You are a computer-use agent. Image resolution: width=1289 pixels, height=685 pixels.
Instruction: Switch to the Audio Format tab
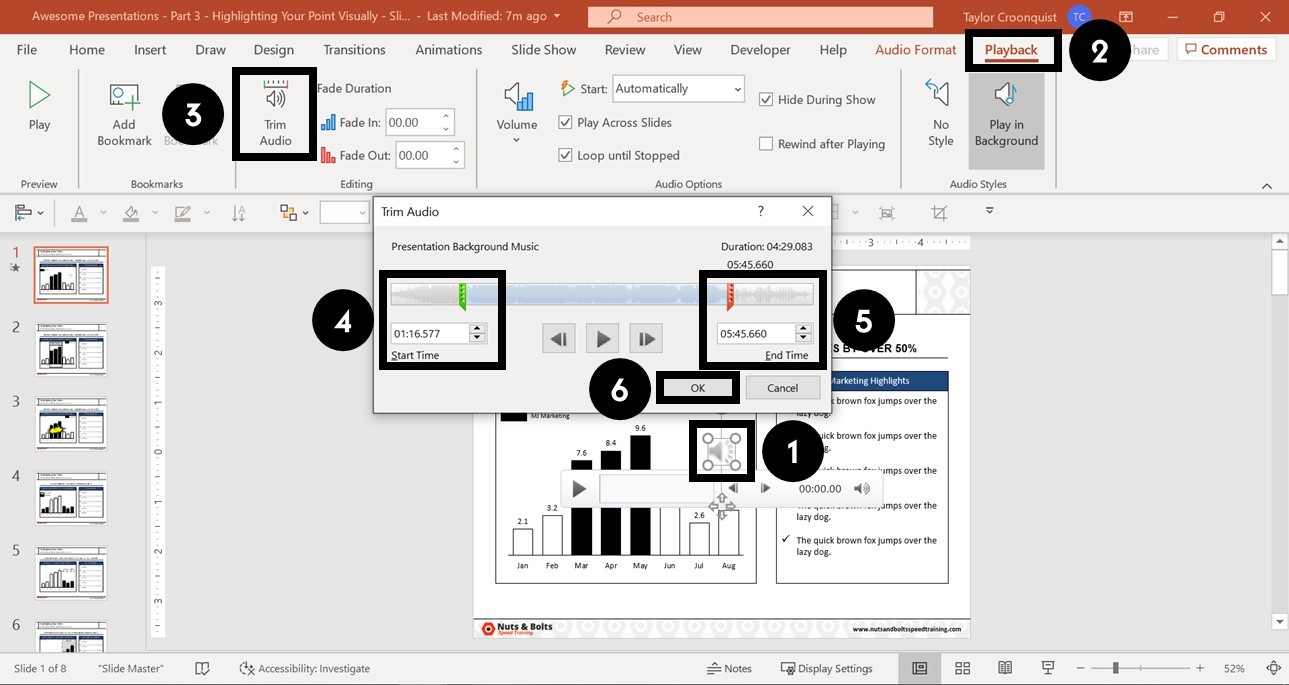click(914, 49)
